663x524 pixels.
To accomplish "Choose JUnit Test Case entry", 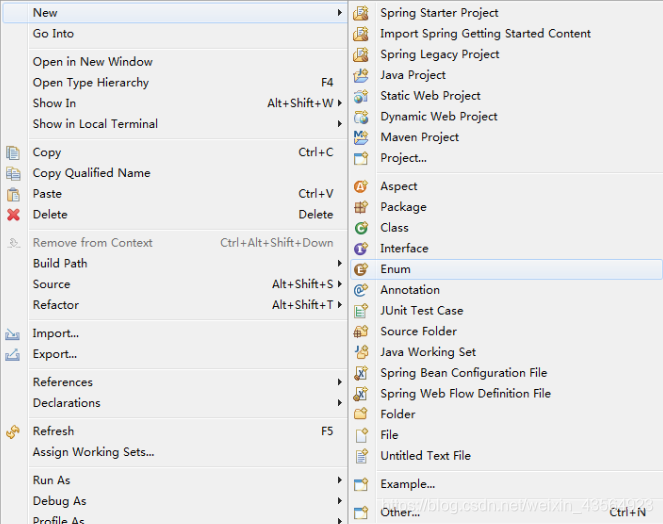I will (506, 311).
